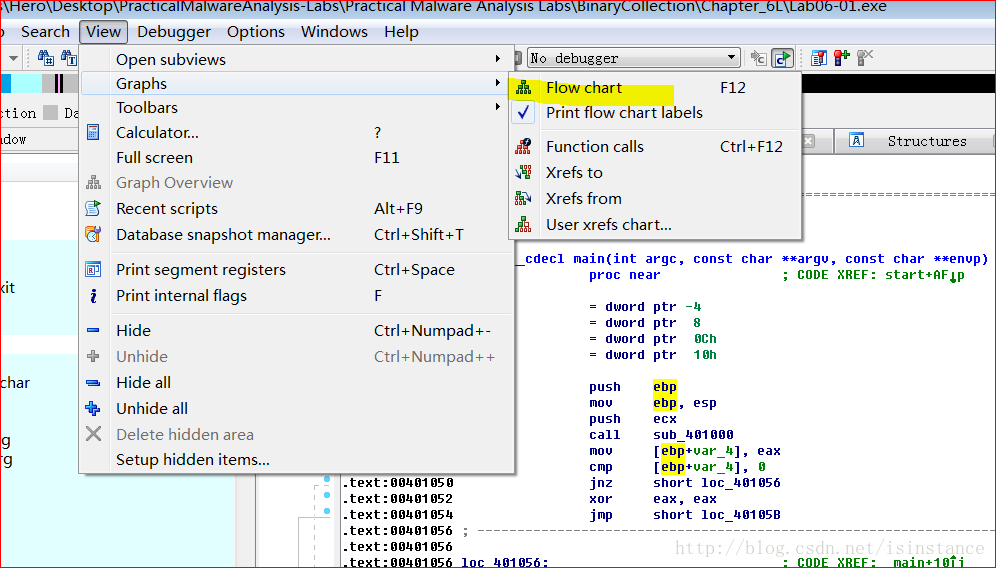Click the blue window toolbar icon
The width and height of the screenshot is (996, 568).
(x=819, y=58)
